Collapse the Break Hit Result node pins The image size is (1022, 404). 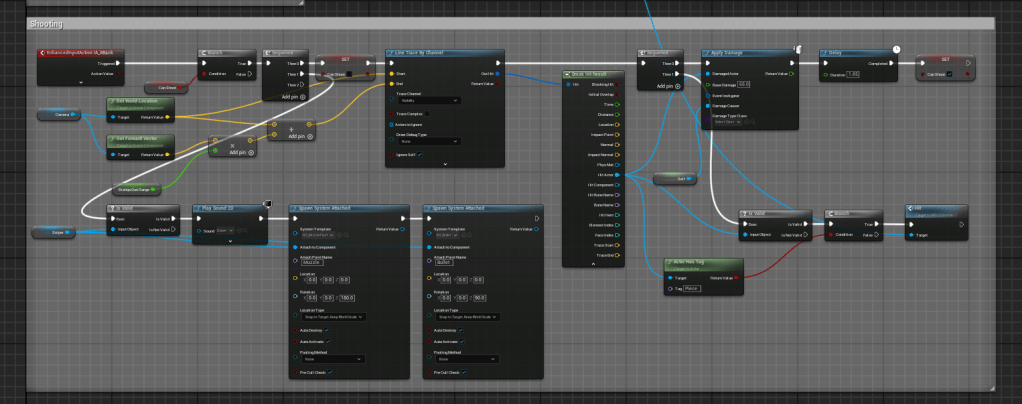[x=593, y=265]
